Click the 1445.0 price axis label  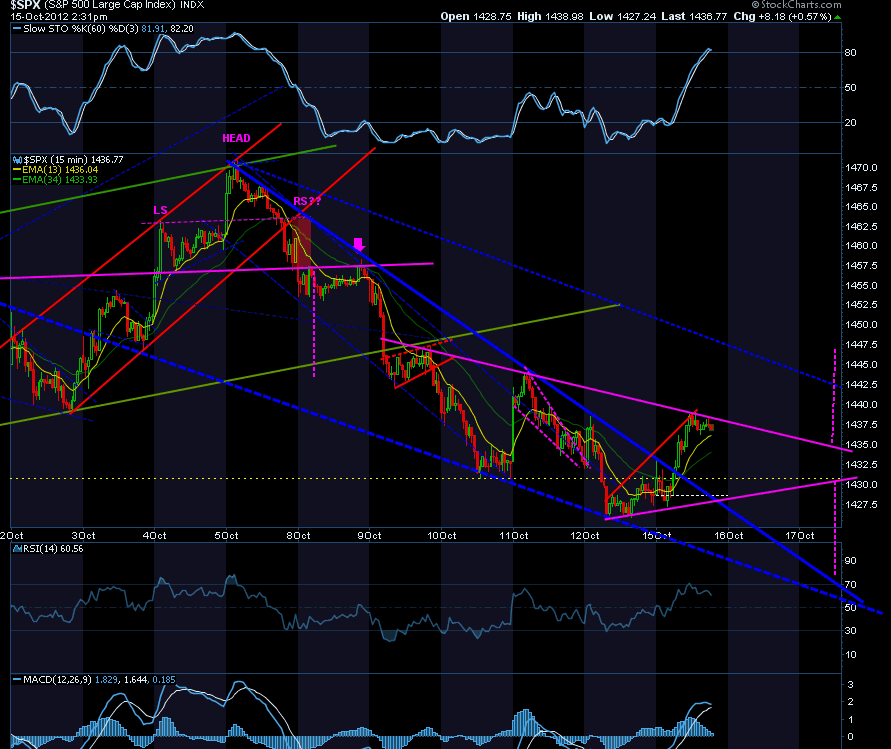coord(861,365)
